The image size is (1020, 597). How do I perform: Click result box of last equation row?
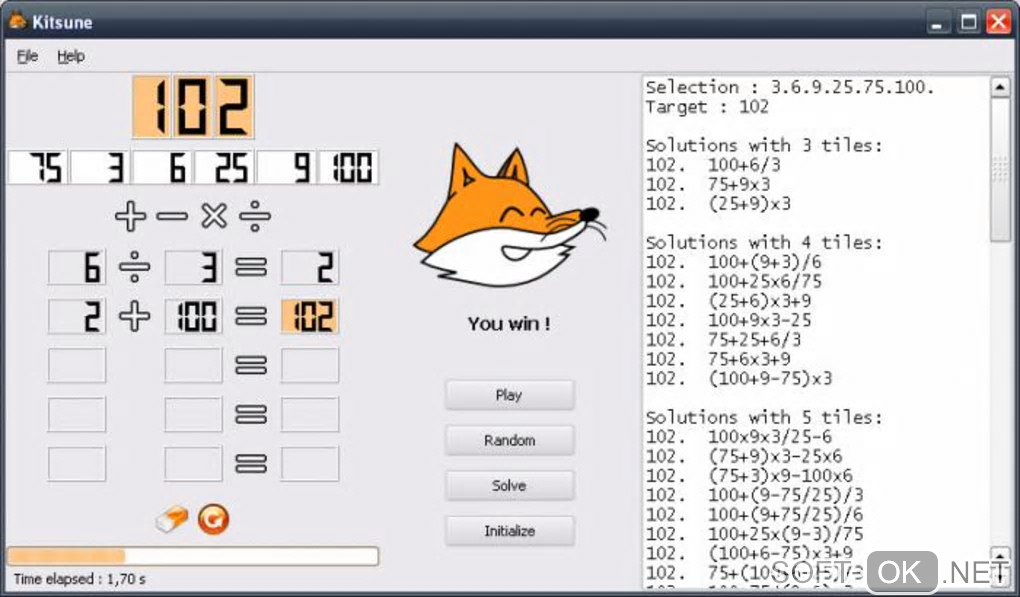(x=310, y=464)
